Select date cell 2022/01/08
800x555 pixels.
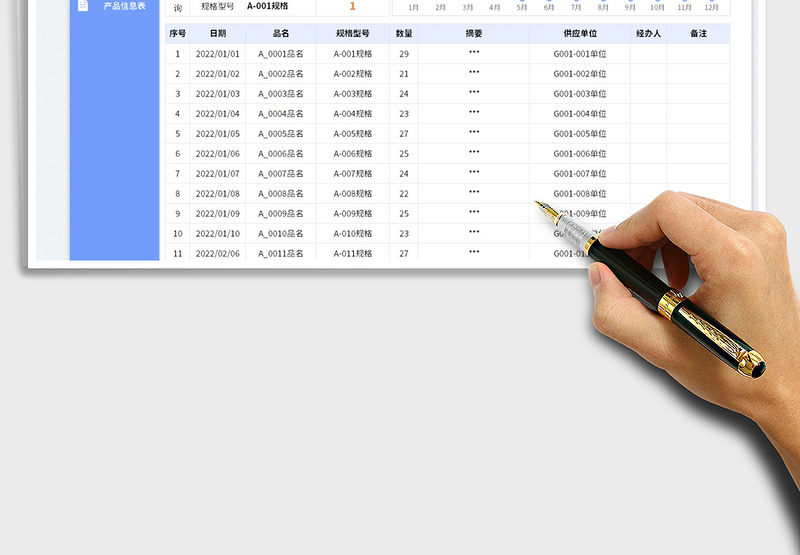coord(218,194)
